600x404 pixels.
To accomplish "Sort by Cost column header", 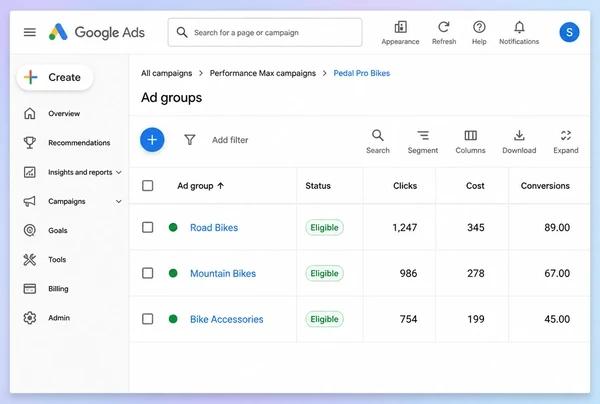I will 475,186.
